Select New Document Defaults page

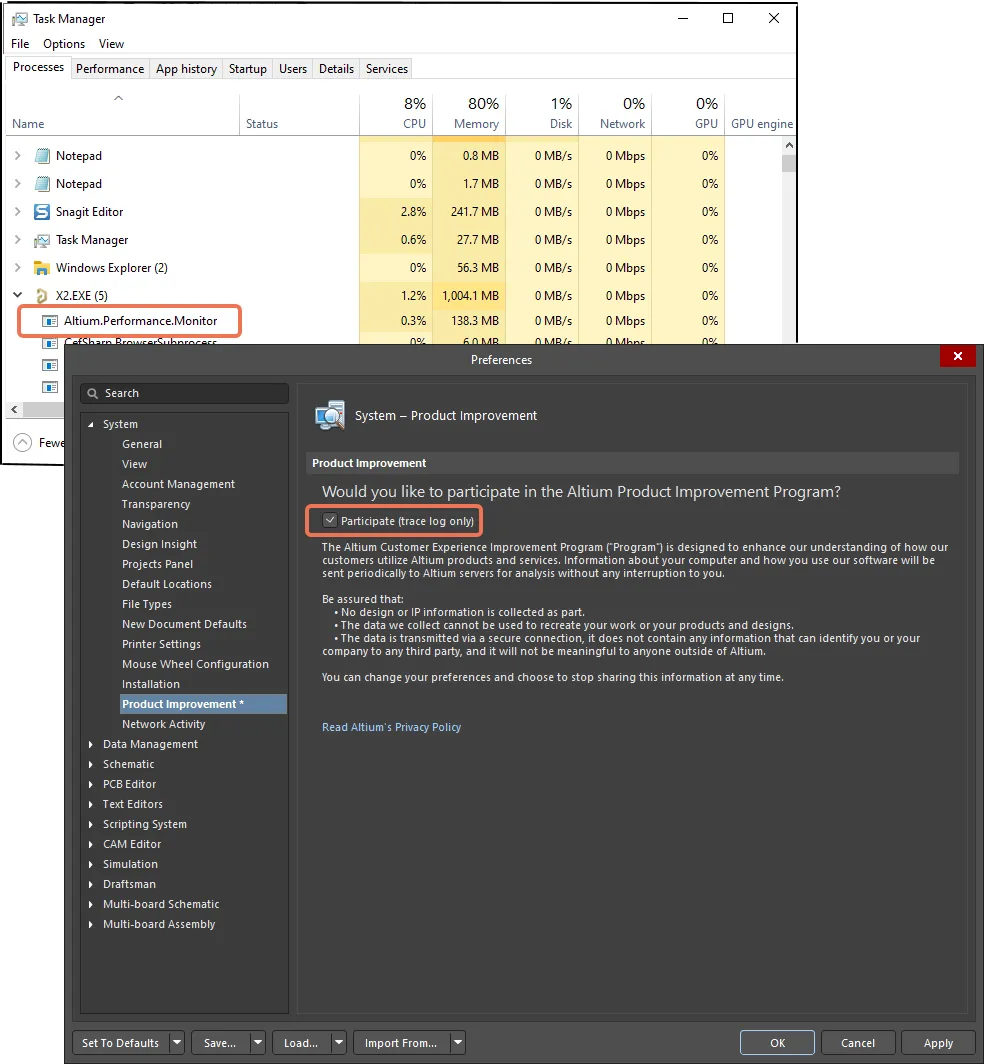pos(185,624)
